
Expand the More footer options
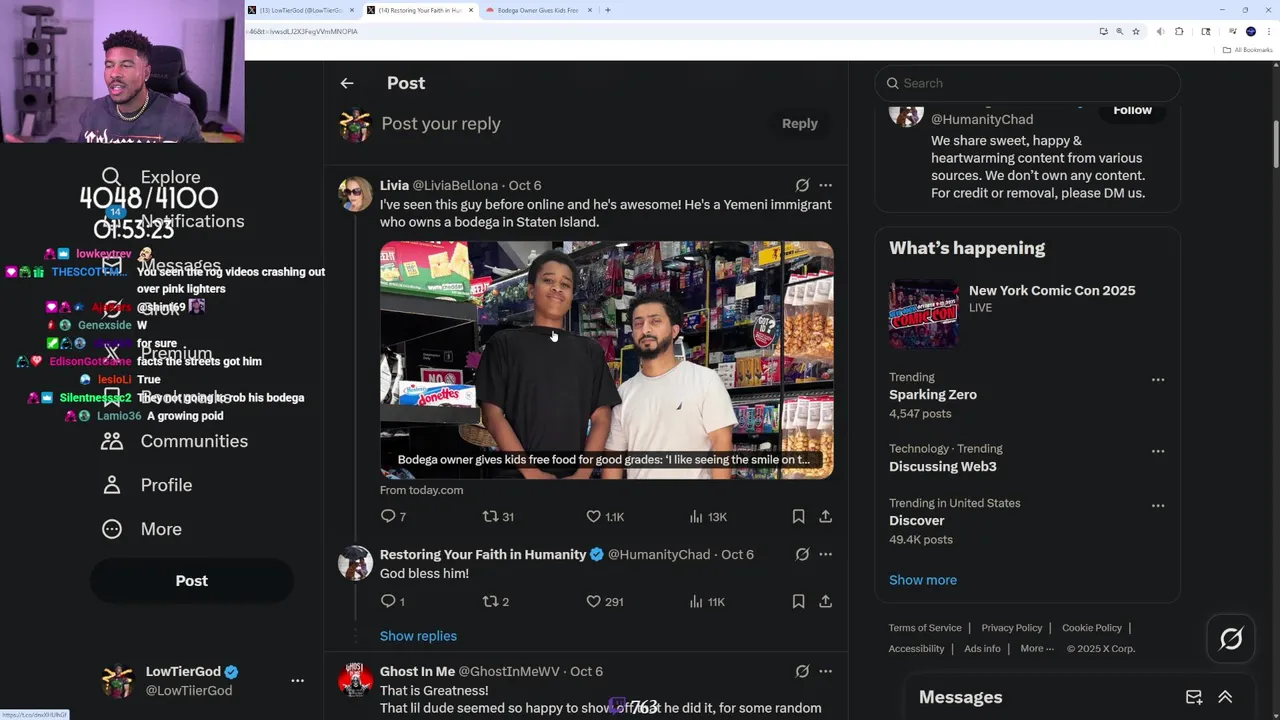pyautogui.click(x=1037, y=649)
